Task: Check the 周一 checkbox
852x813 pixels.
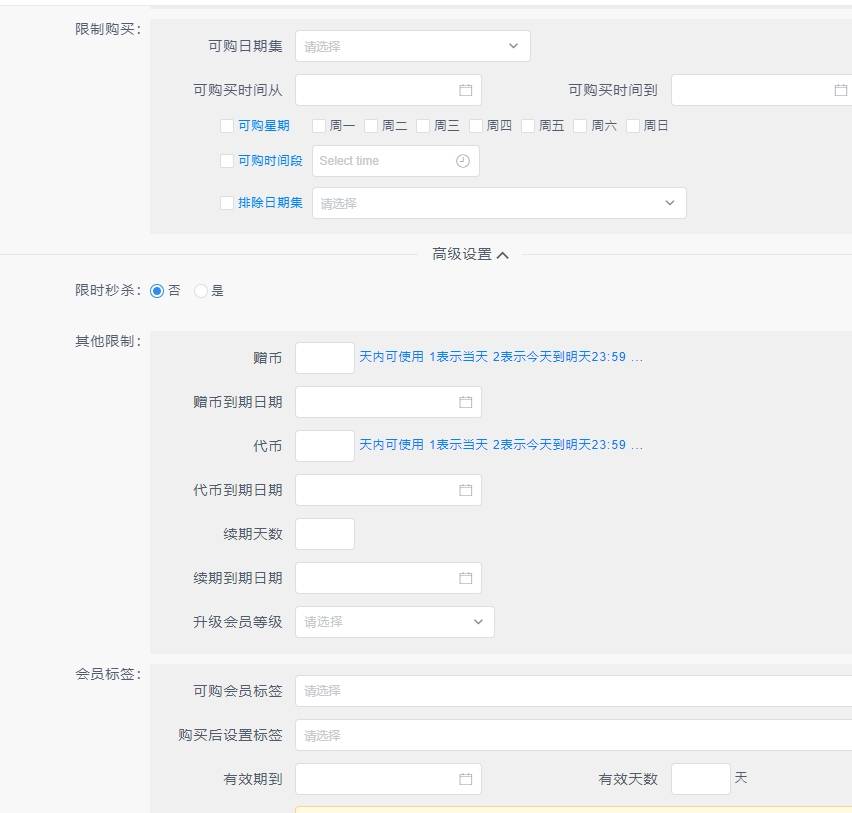Action: point(318,126)
